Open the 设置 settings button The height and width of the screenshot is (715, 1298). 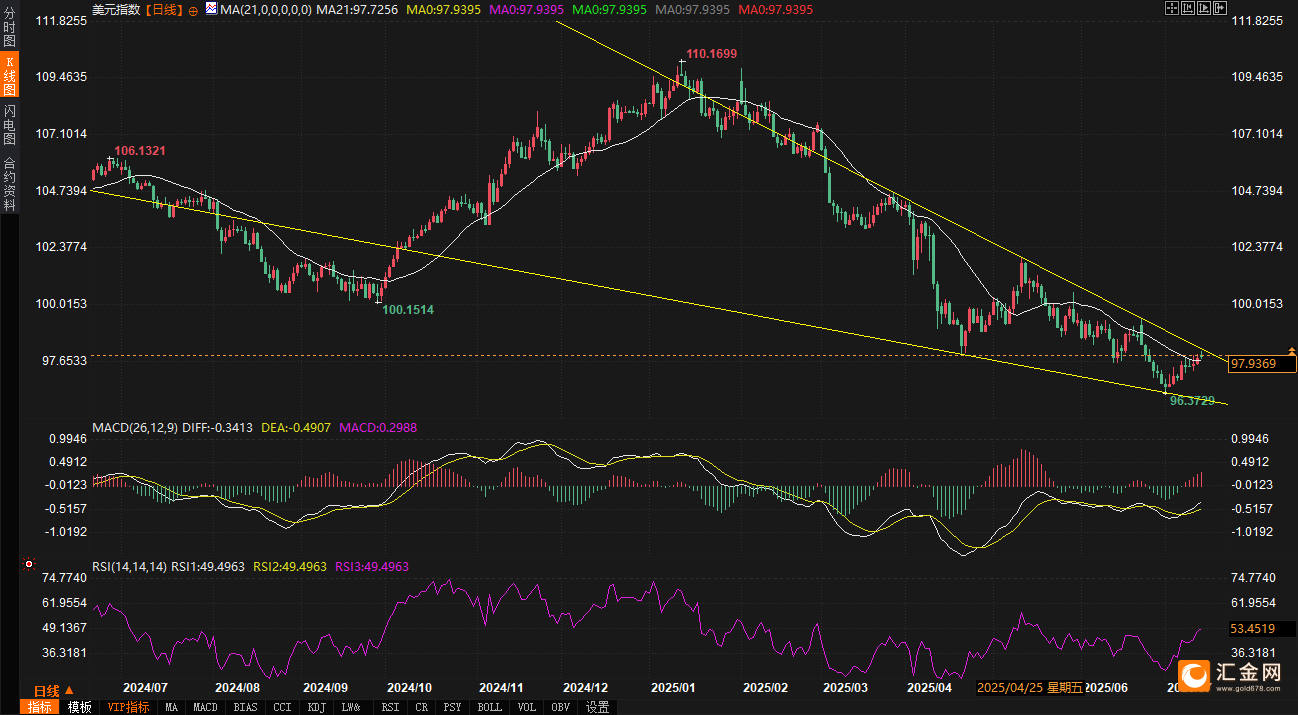[x=598, y=707]
